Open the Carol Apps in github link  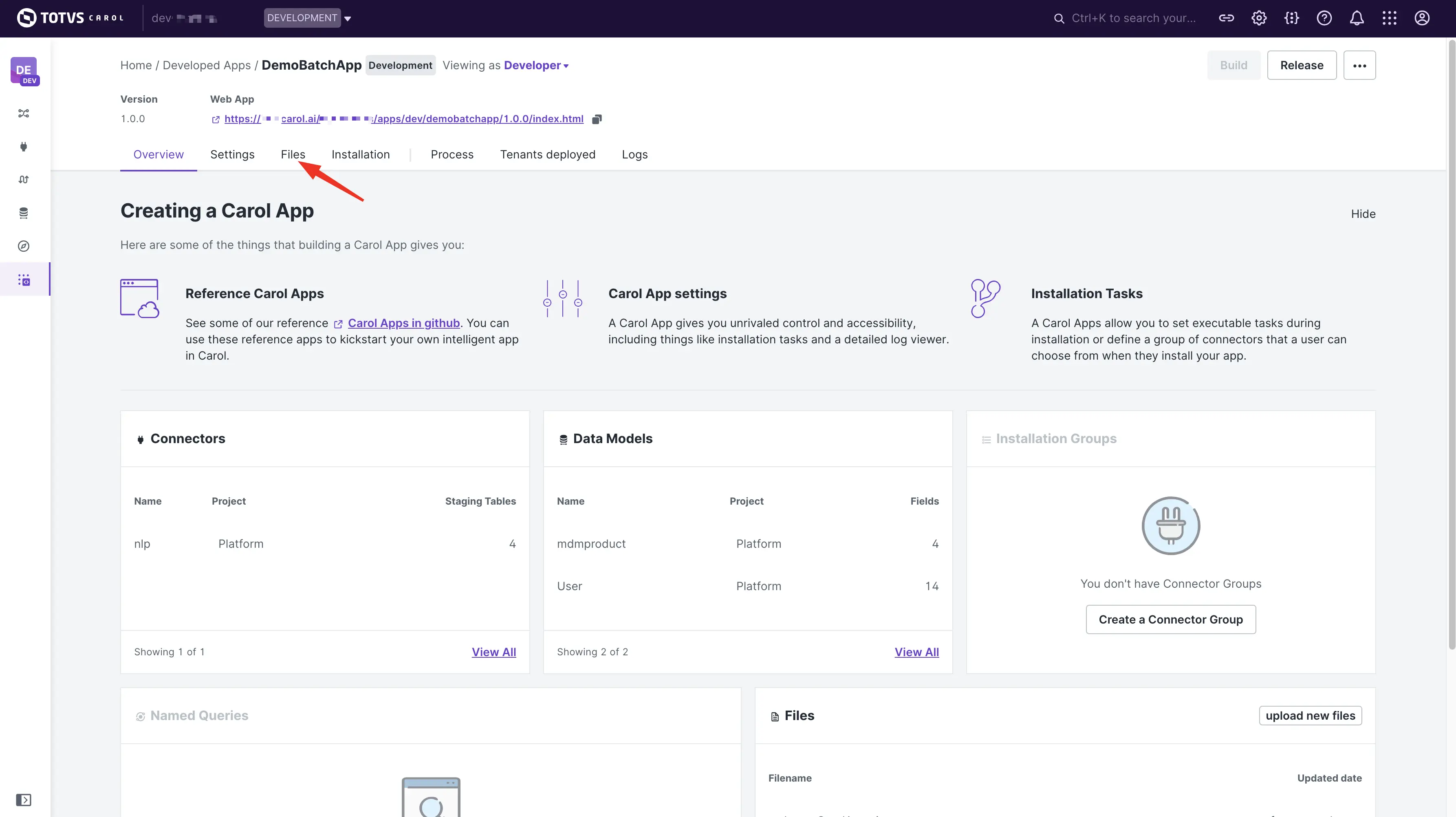pos(403,323)
